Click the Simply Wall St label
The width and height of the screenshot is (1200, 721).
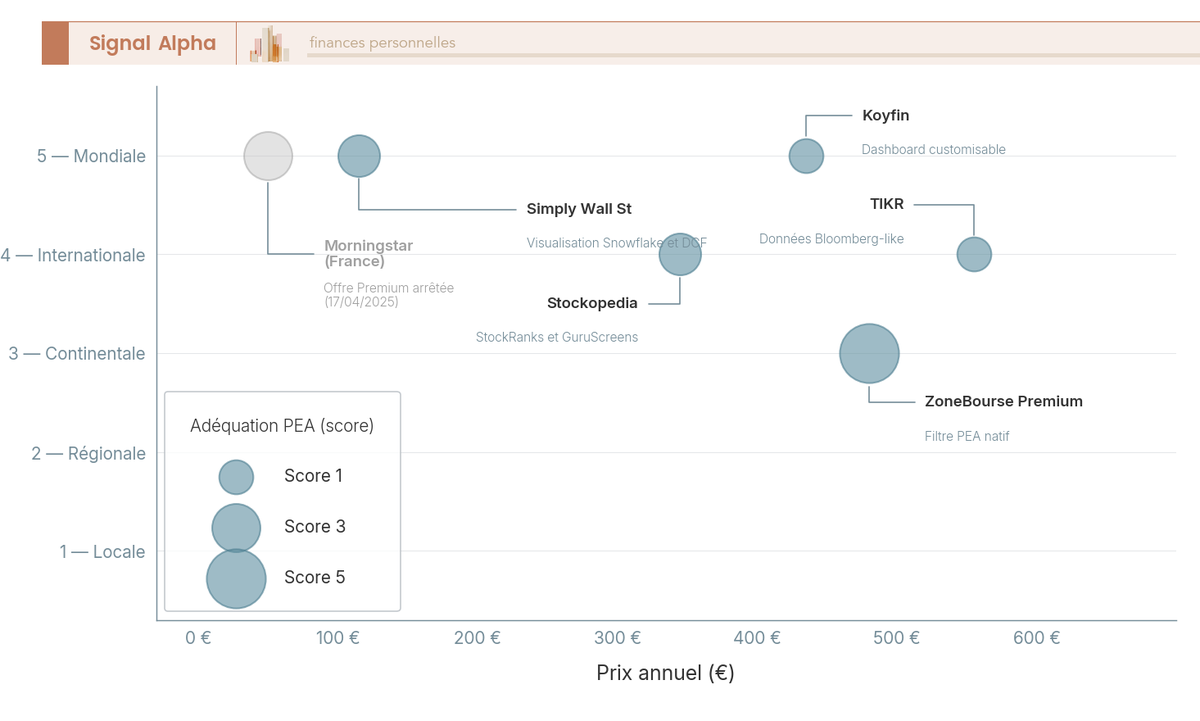579,209
